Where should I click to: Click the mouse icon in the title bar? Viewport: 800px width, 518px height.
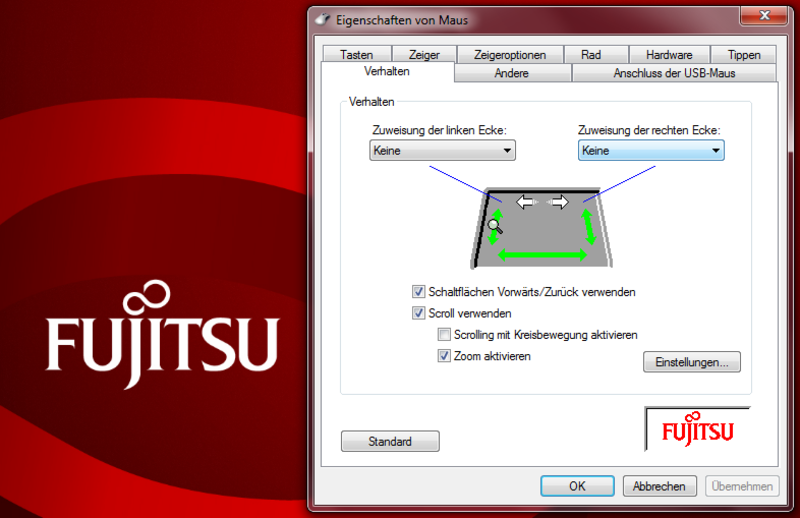(322, 19)
